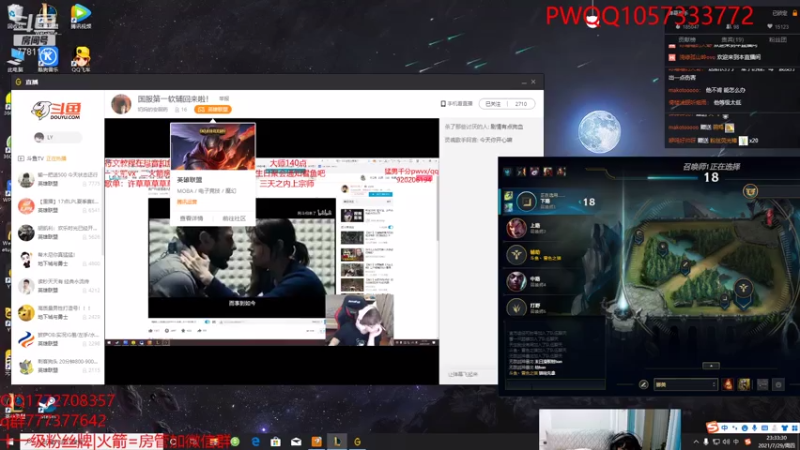Viewport: 800px width, 450px height.
Task: Show hidden system tray icons
Action: (696, 442)
